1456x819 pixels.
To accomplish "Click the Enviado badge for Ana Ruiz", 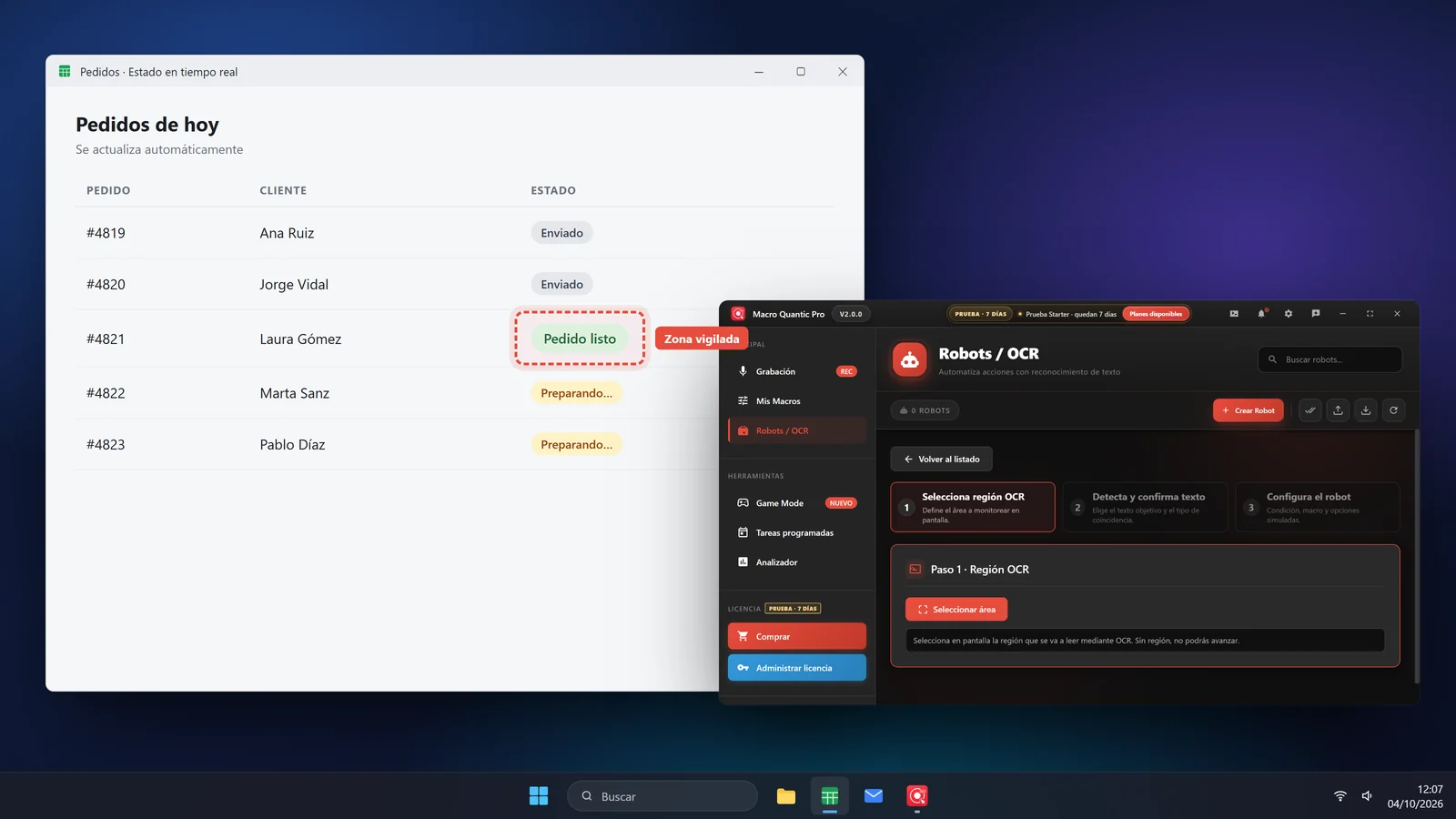I will tap(561, 233).
